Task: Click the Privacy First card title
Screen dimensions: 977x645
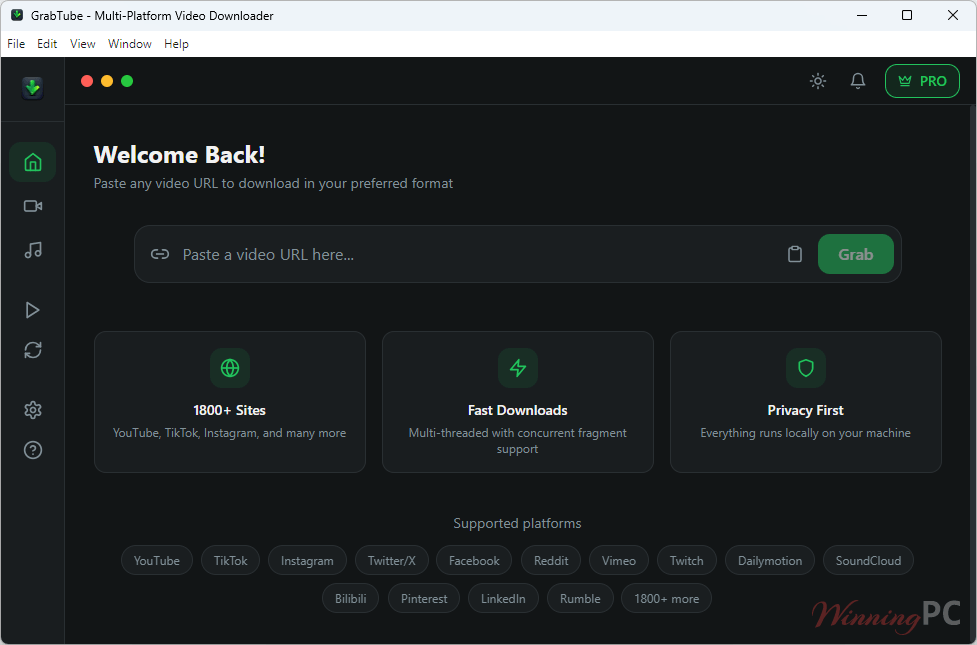Action: coord(806,410)
